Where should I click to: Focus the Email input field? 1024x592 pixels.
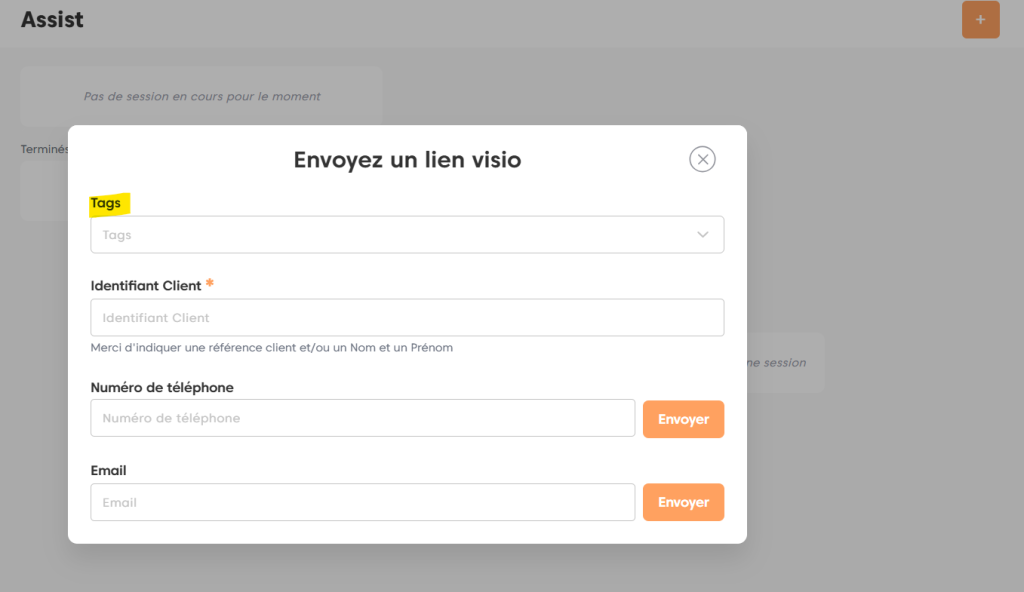tap(362, 502)
